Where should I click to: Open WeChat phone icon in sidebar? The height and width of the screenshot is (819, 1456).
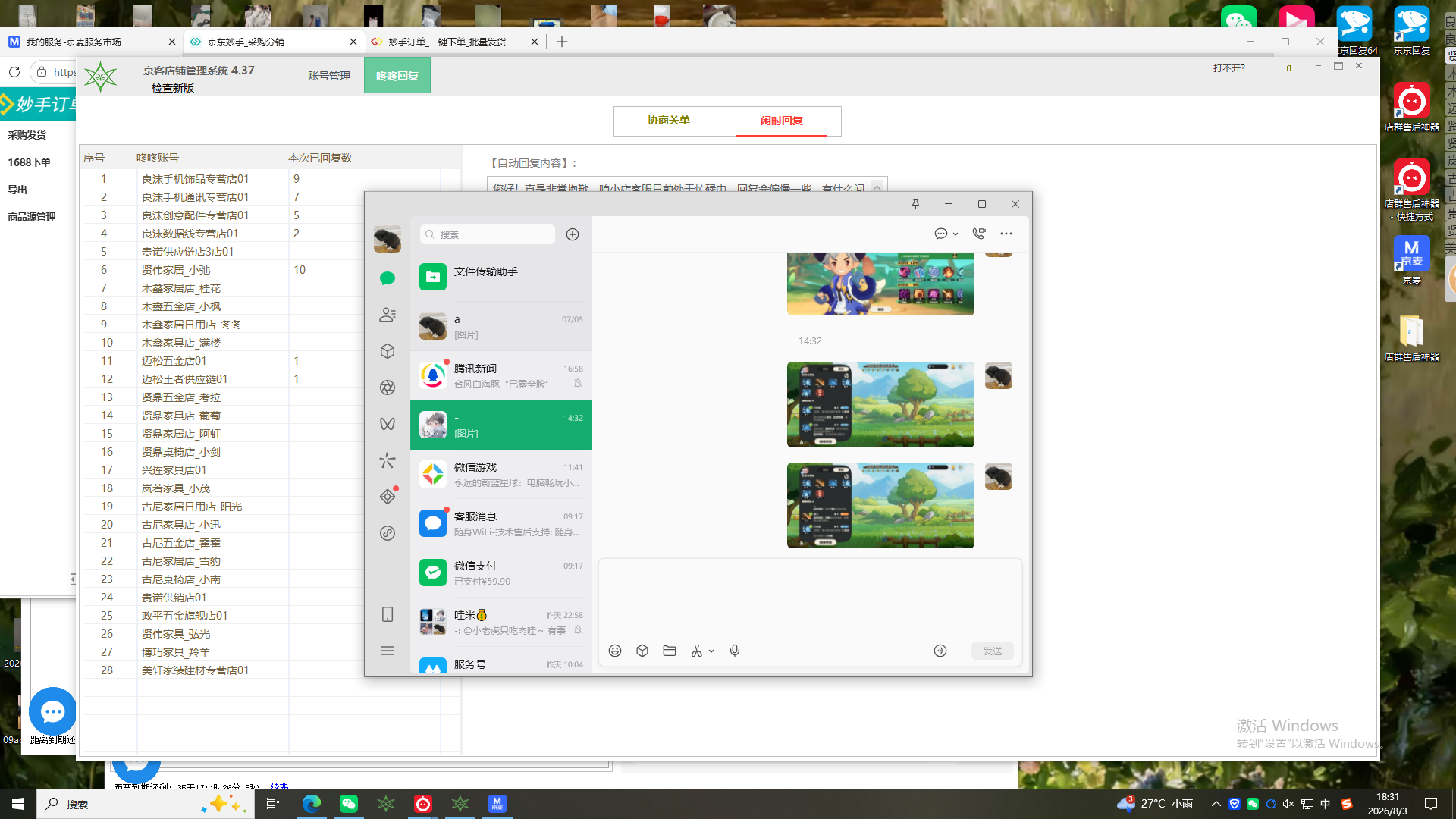(388, 614)
